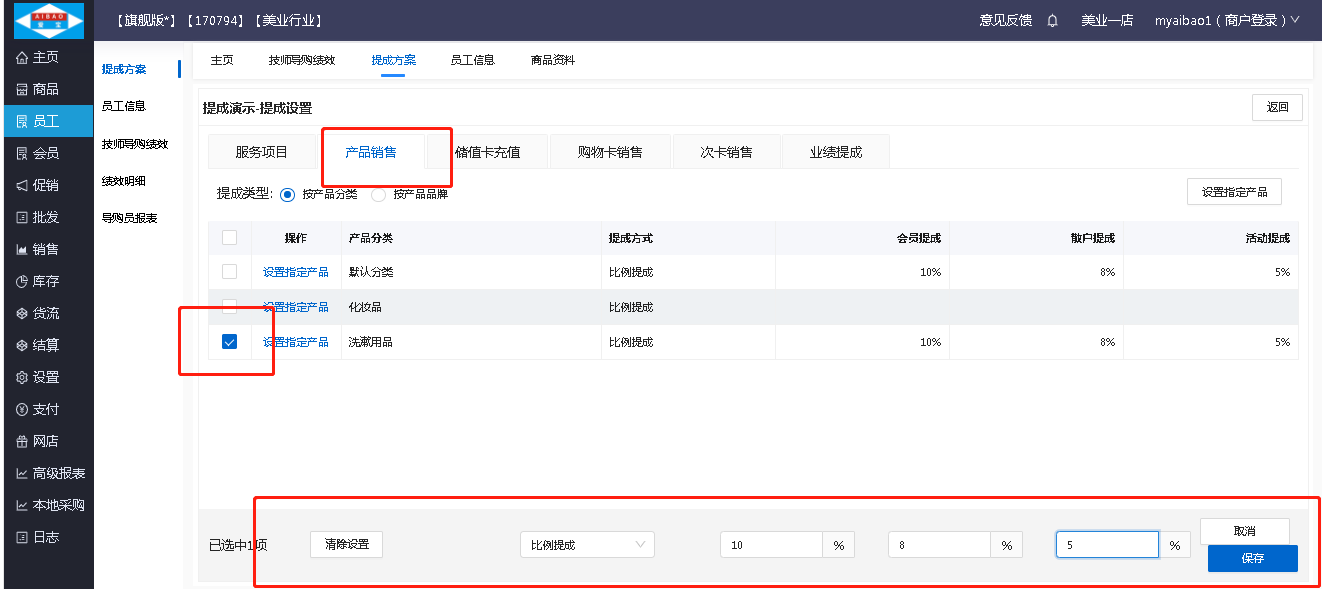Viewport: 1322px width, 589px height.
Task: Open the 员工信息 top tab
Action: point(472,60)
